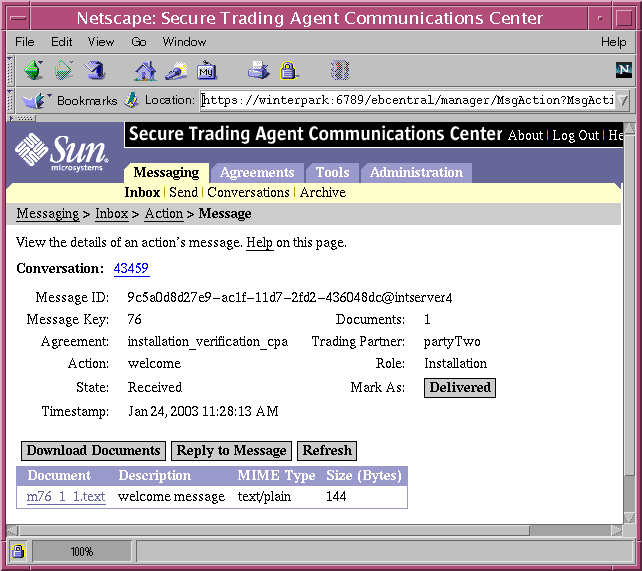Click Action in the breadcrumb trail
Viewport: 642px width, 571px height.
pos(164,214)
